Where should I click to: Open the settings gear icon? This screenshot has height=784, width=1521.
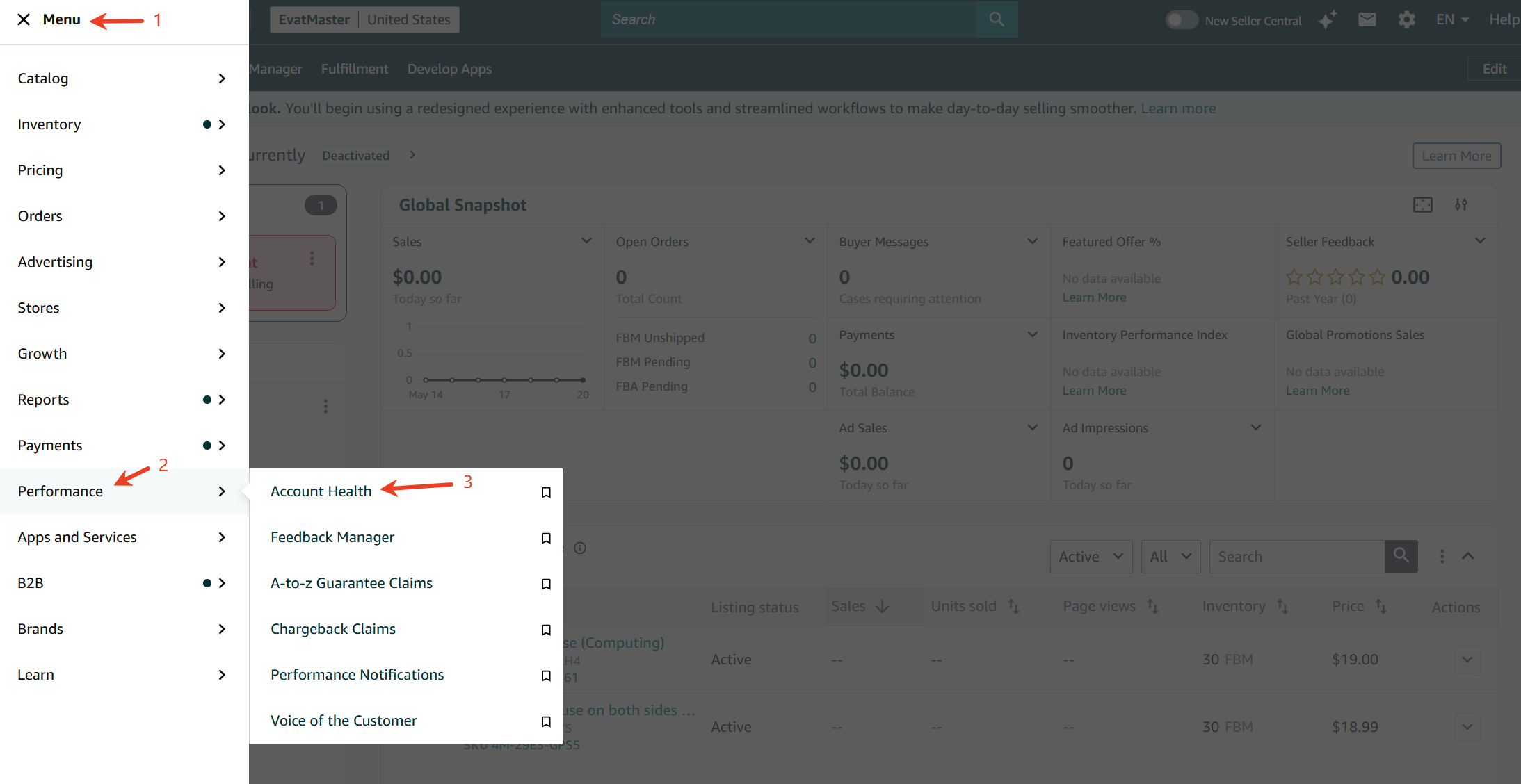coord(1406,19)
